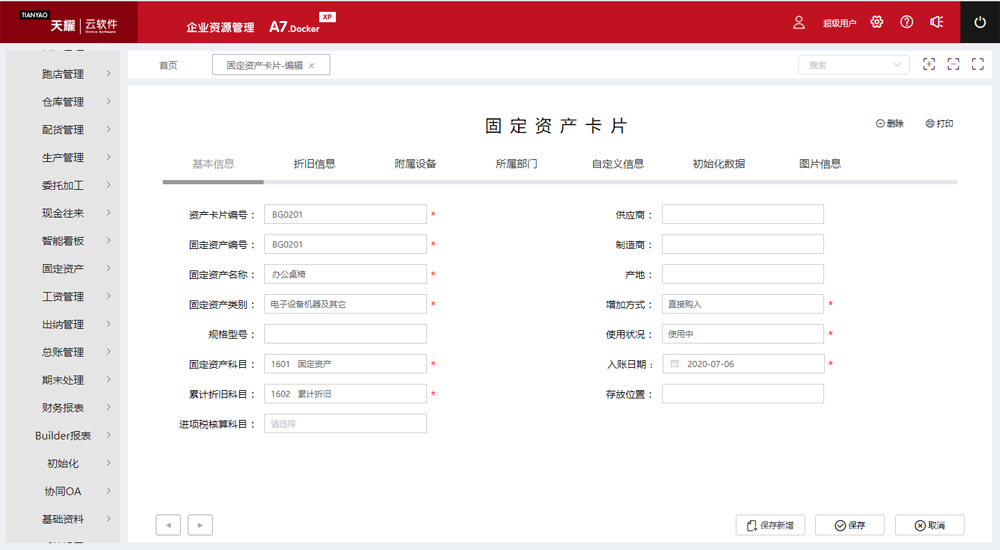Click 删除 delete link
Viewport: 1000px width, 550px height.
(889, 124)
